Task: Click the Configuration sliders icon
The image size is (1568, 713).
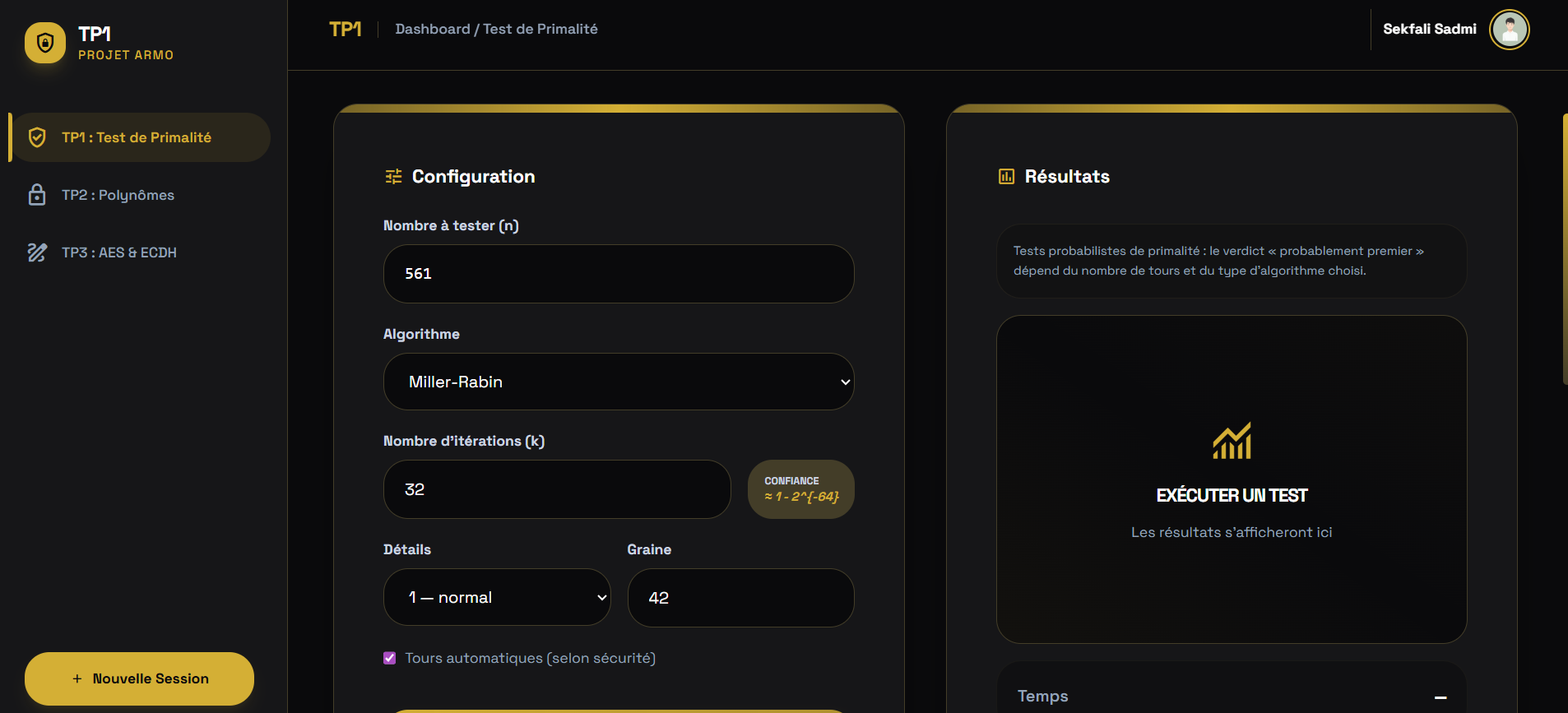Action: tap(393, 177)
